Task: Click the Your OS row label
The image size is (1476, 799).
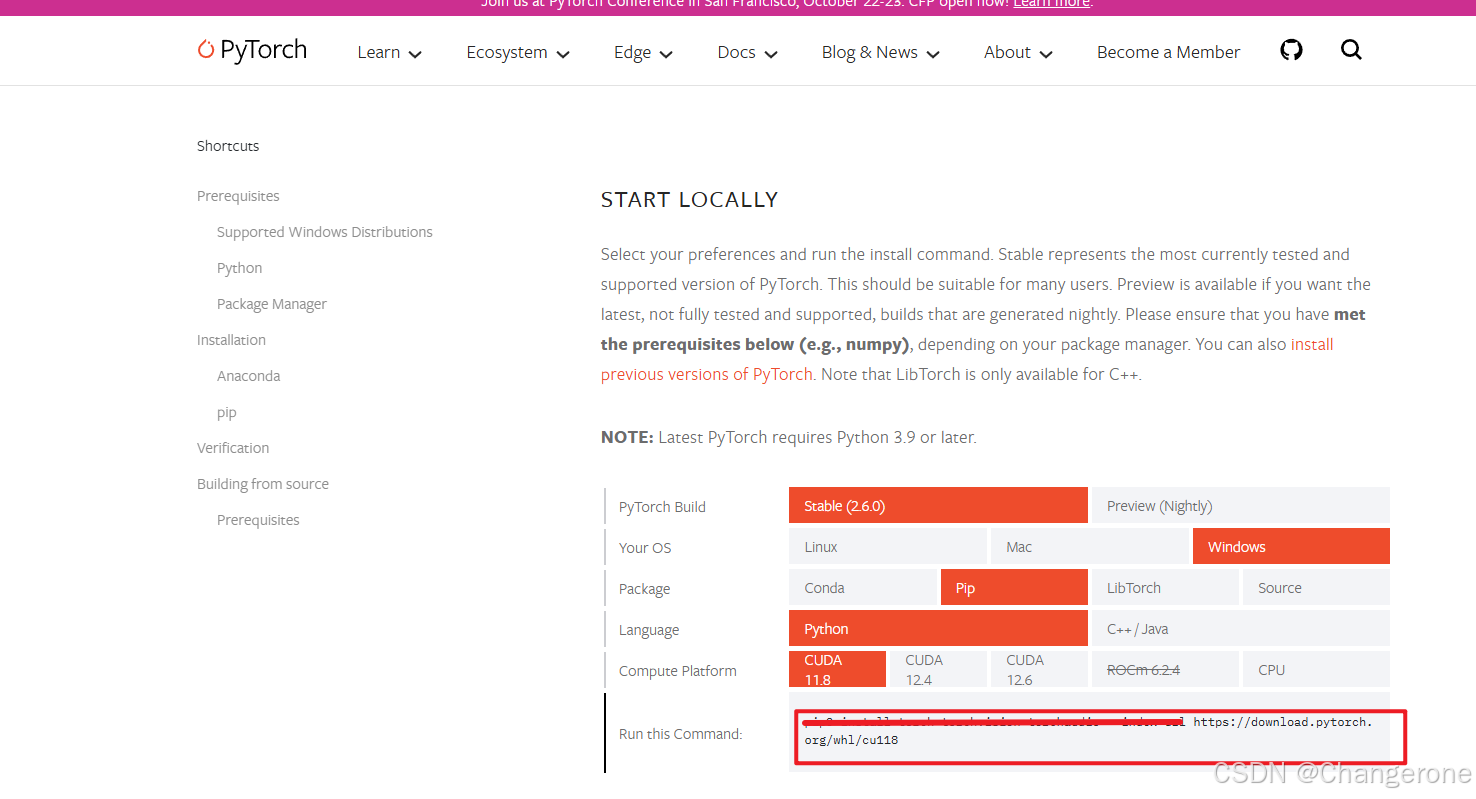Action: pos(645,548)
